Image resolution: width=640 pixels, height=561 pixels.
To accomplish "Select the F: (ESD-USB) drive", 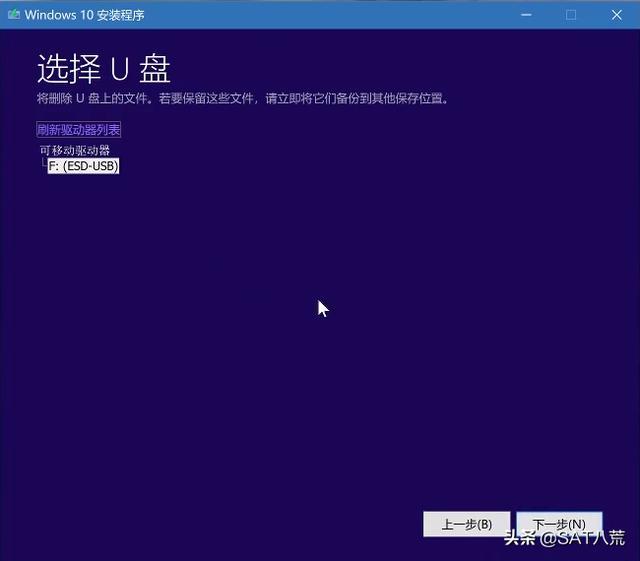I will click(83, 166).
